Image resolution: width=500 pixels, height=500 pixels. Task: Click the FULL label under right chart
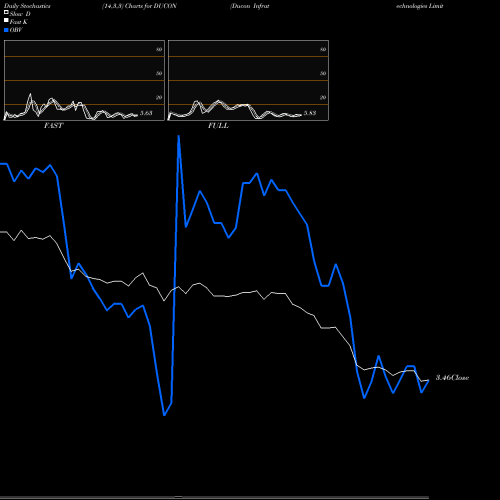[218, 126]
